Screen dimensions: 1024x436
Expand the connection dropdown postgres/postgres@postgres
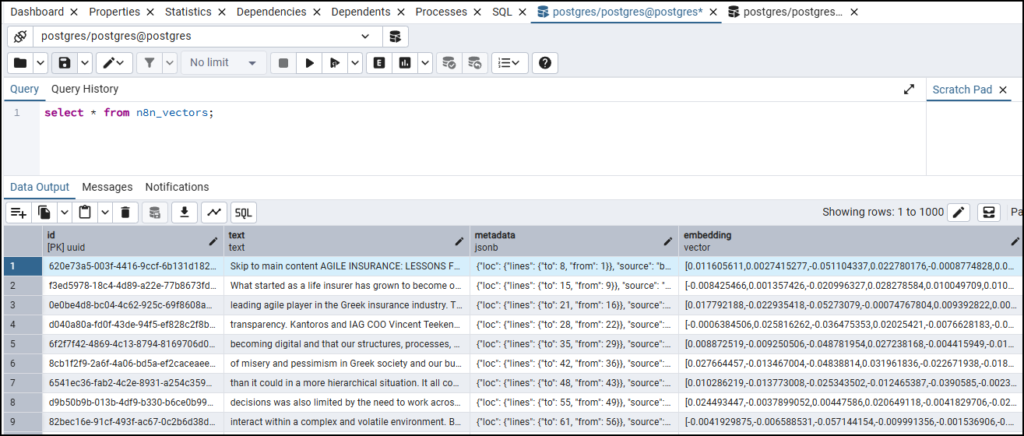coord(365,37)
